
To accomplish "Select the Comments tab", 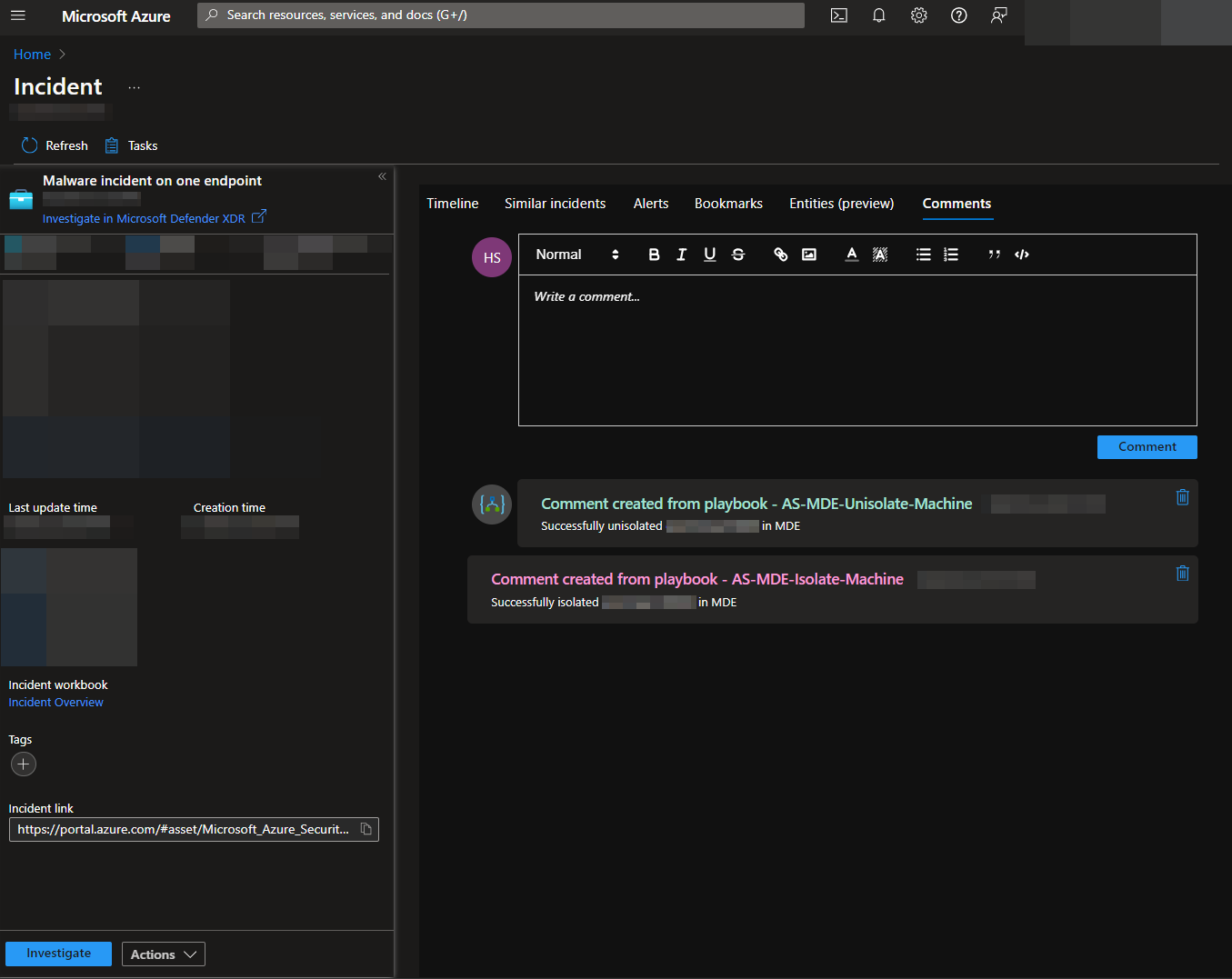I will pyautogui.click(x=957, y=204).
